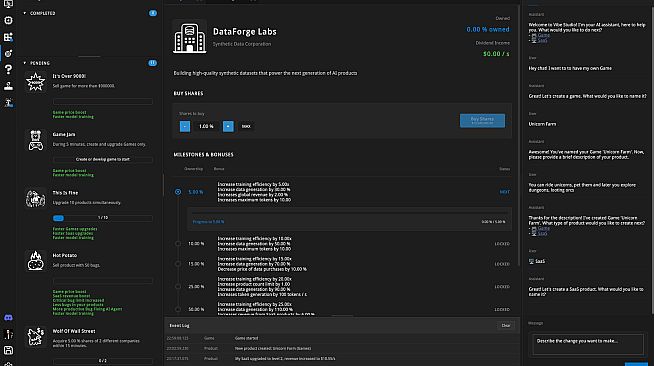Screen dimensions: 654x366
Task: Click the Wolf Of Wall Street 0/2 progress bar
Action: tap(103, 361)
